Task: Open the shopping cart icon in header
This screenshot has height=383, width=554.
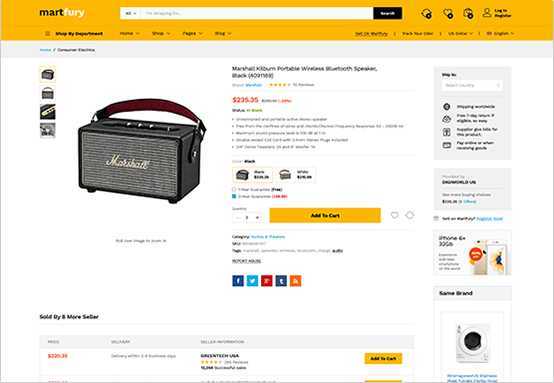Action: tap(468, 14)
